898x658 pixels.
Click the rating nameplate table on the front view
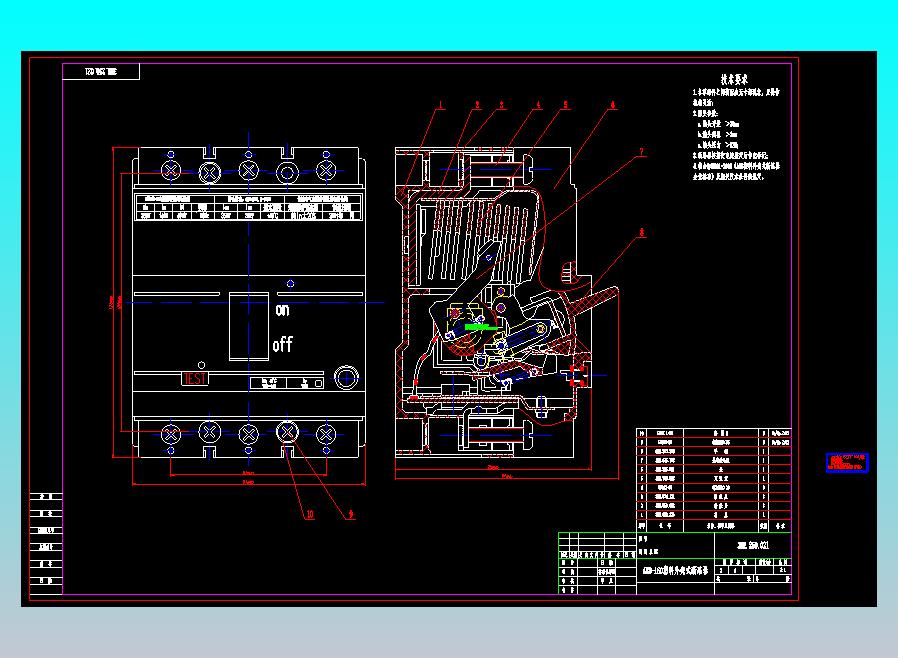point(249,207)
